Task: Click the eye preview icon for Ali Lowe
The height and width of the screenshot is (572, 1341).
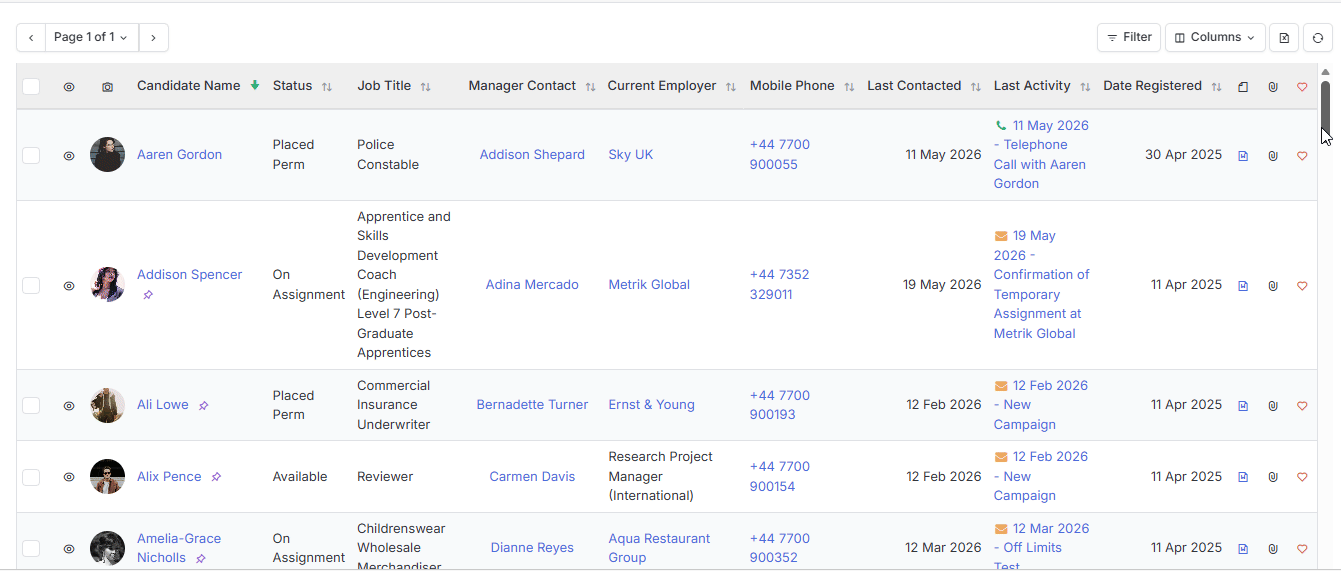Action: click(69, 406)
